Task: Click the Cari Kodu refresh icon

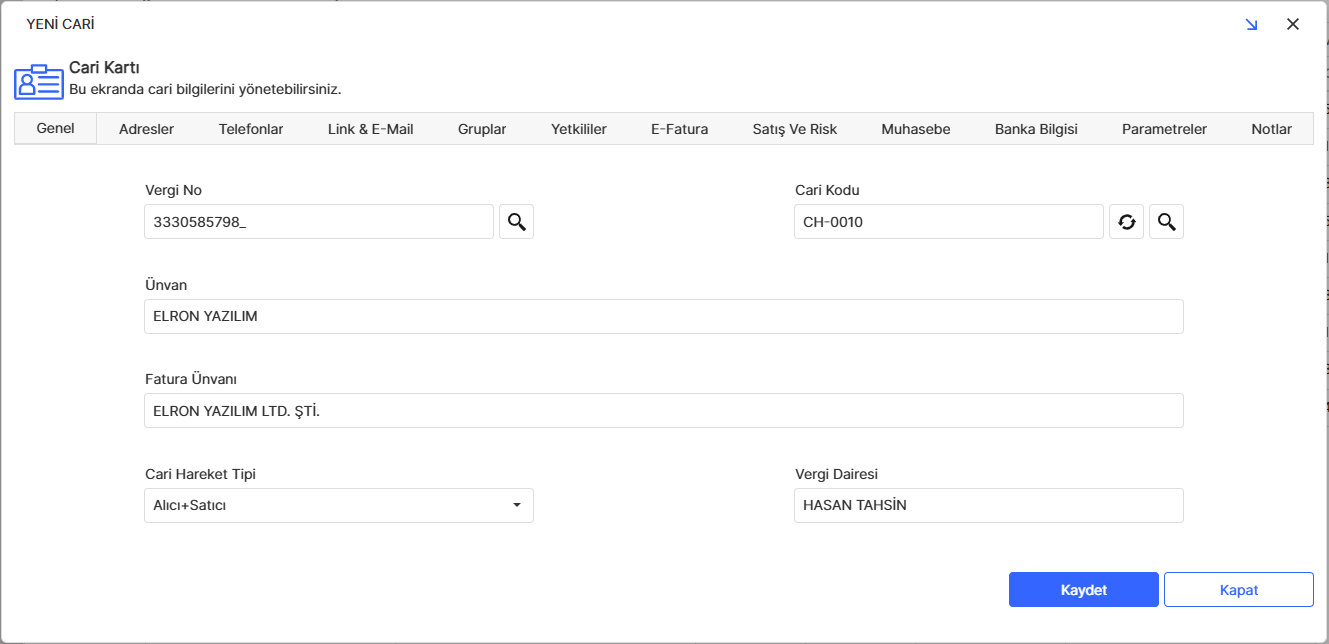Action: pos(1126,222)
